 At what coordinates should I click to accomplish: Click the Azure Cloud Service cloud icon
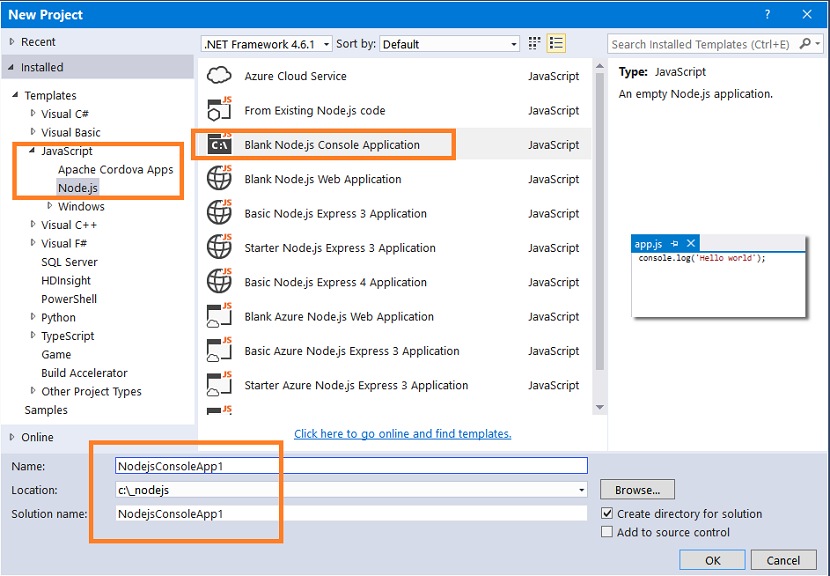click(219, 76)
